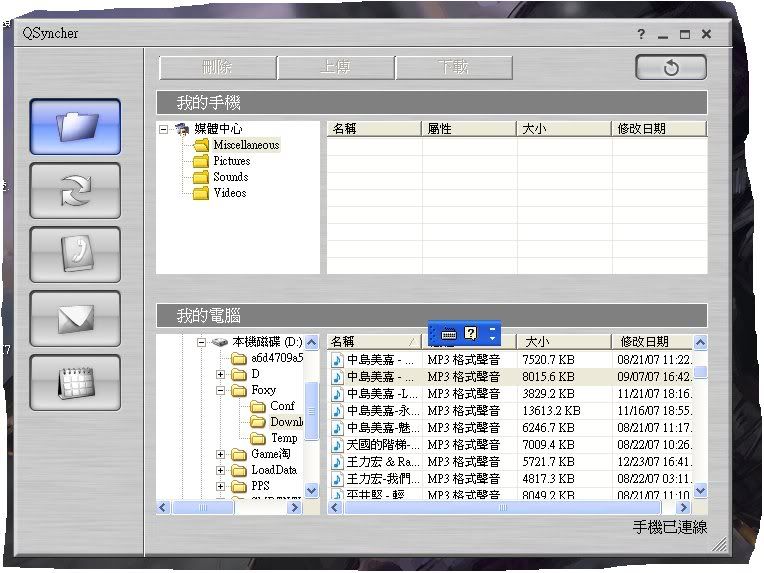Collapse the 本機磁碟 (D:) node
764x573 pixels.
(201, 342)
